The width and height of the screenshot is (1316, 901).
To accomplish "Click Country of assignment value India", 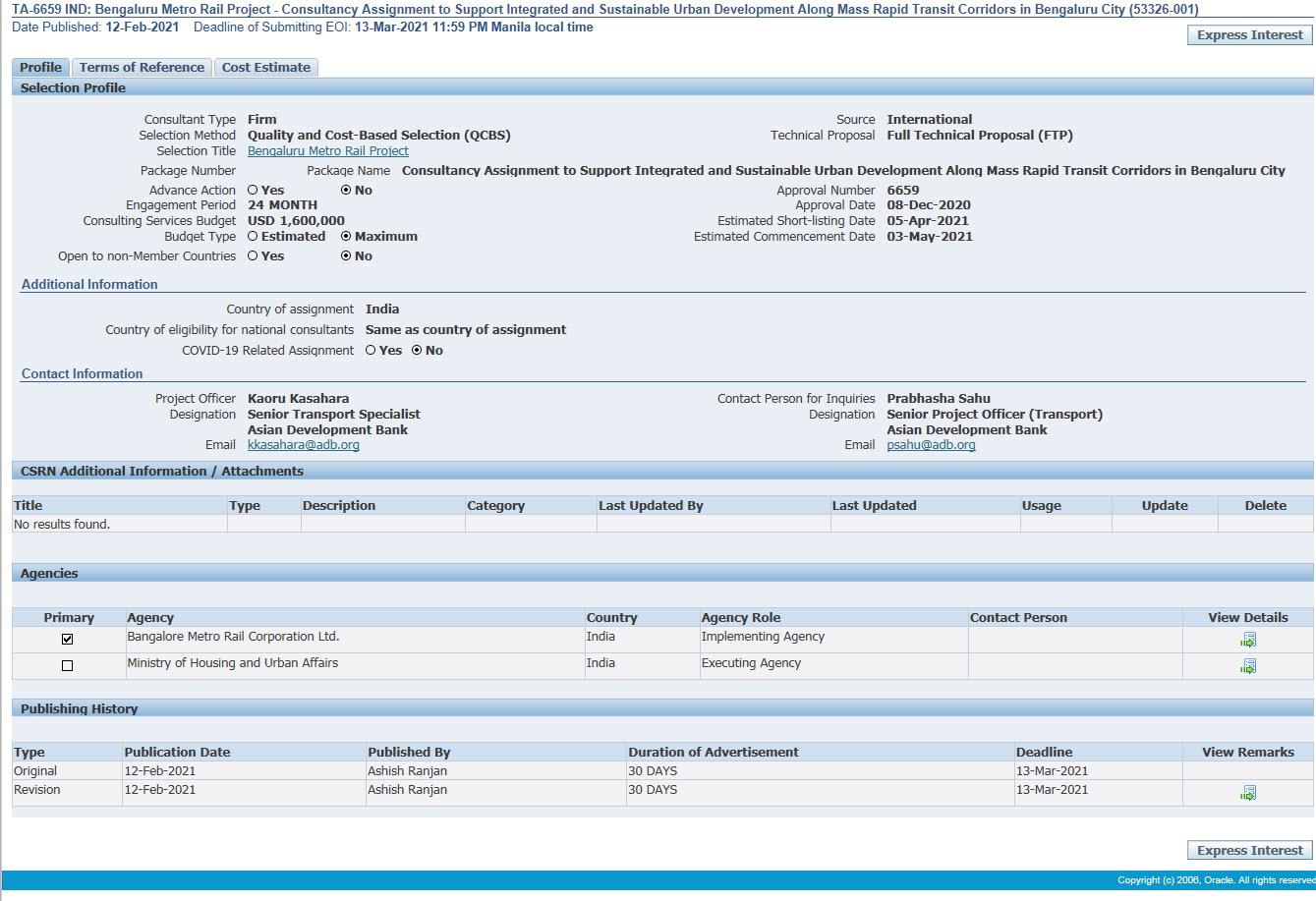I will [x=382, y=309].
